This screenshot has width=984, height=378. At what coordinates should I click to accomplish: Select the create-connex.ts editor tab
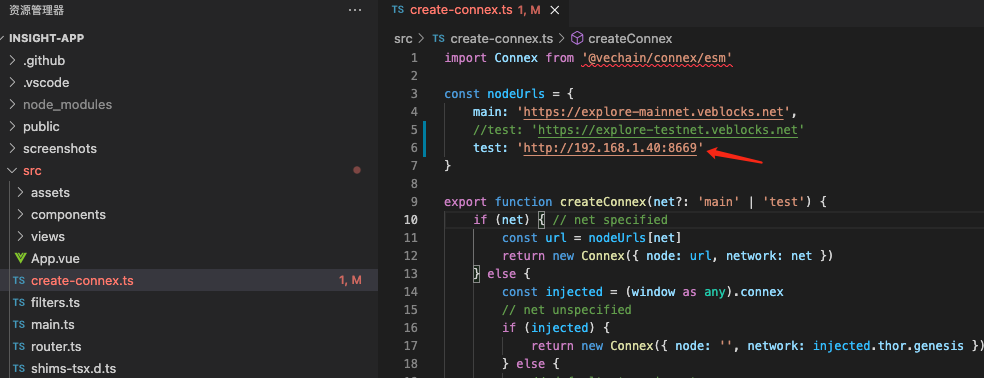[x=475, y=10]
